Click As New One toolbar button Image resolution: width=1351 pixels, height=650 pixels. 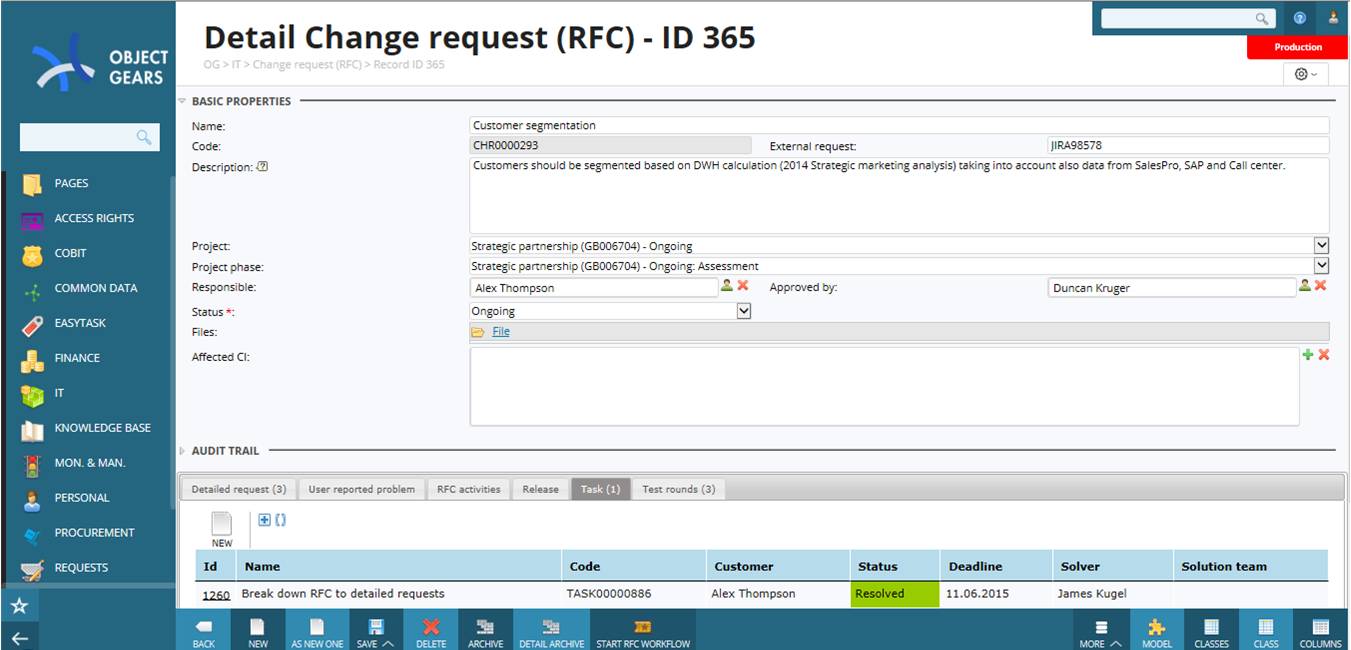pos(317,633)
